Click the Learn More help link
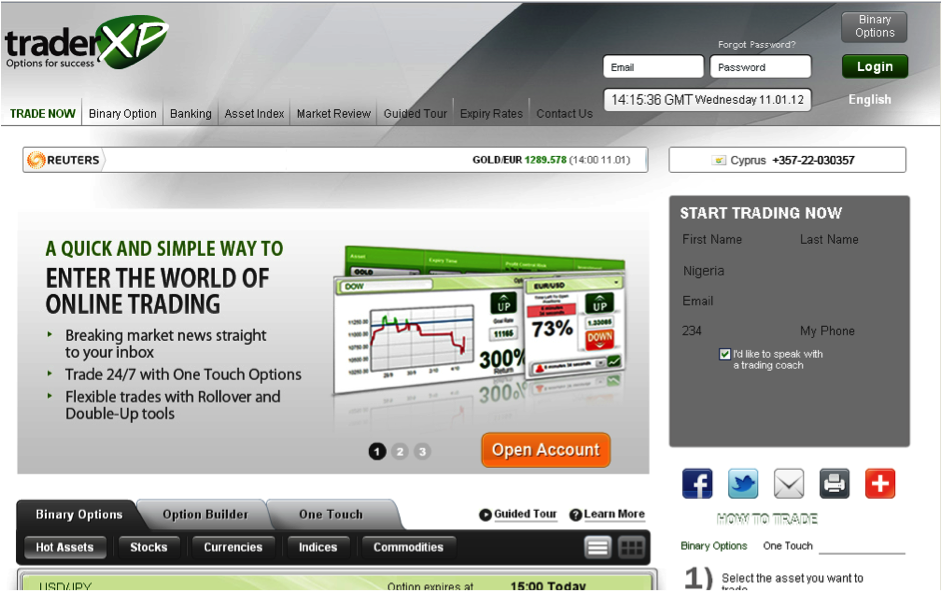The image size is (942, 591). pos(607,515)
